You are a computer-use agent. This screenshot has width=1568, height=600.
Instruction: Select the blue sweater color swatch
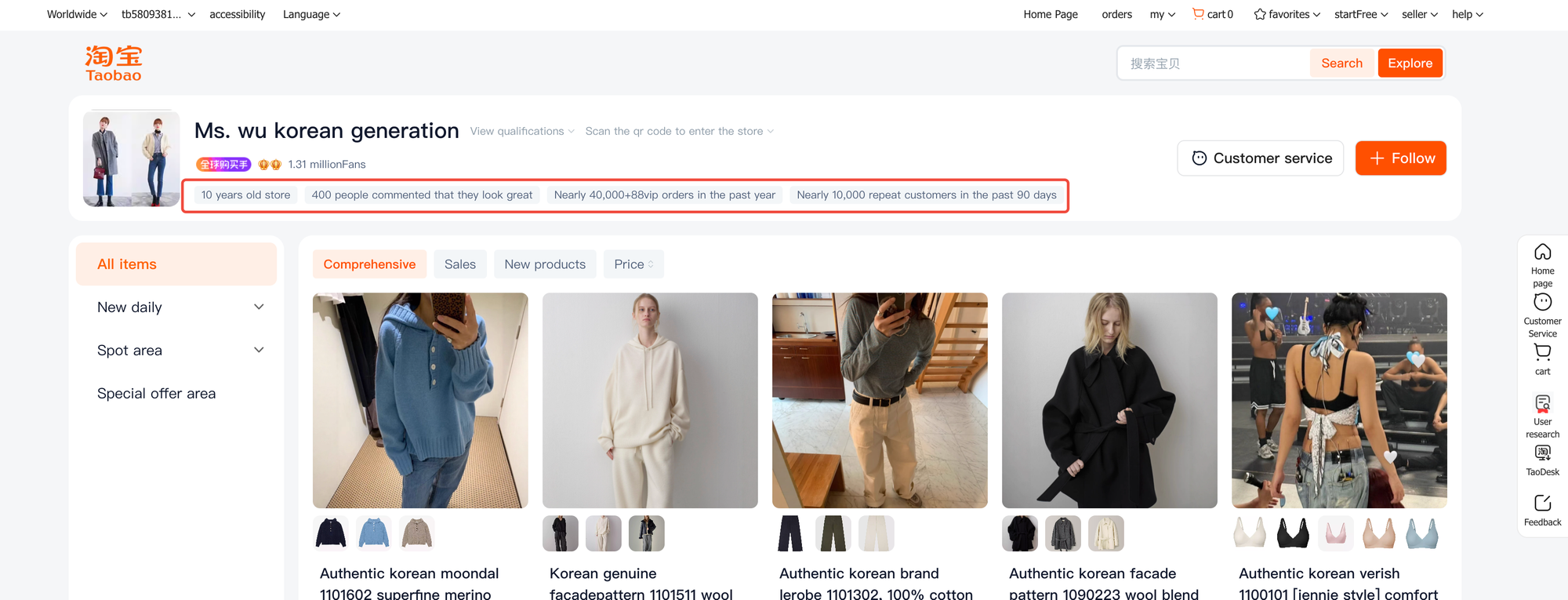click(x=374, y=533)
